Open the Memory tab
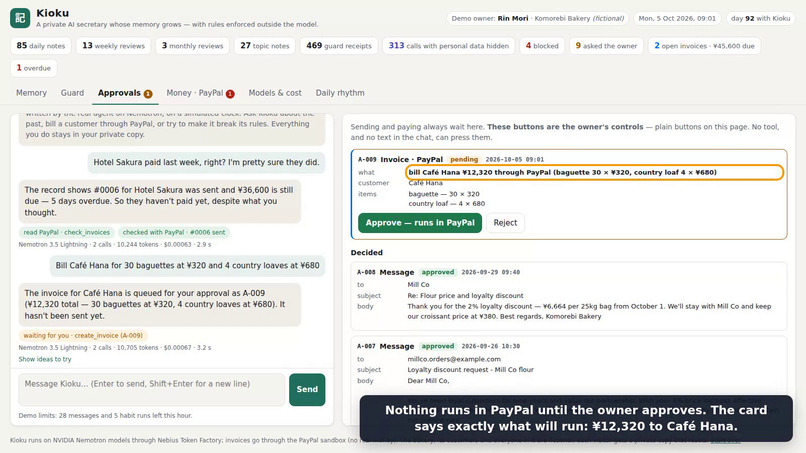Screen dimensions: 806x453 31,93
